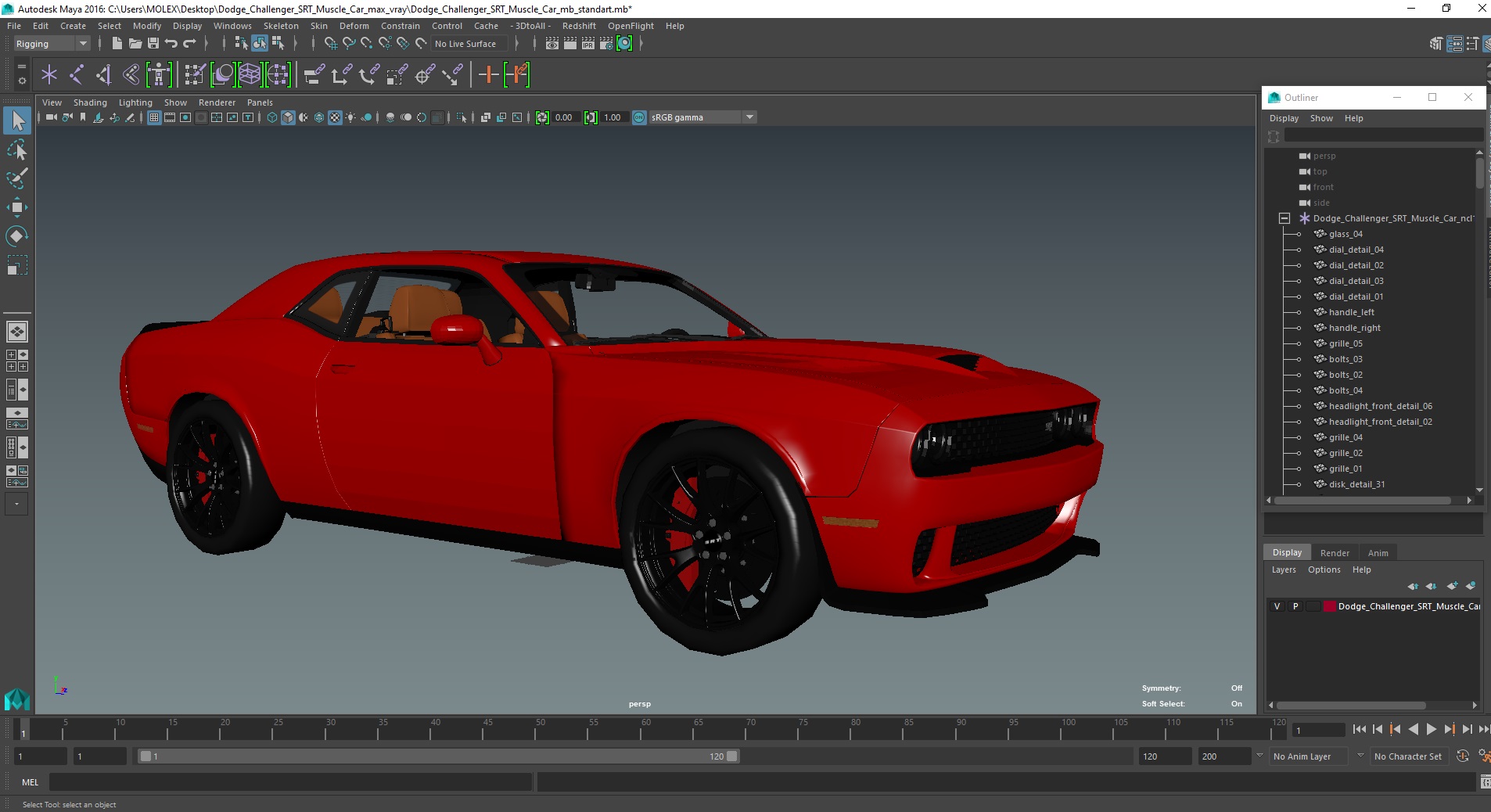Click the play backwards button
The width and height of the screenshot is (1491, 812).
click(1414, 729)
